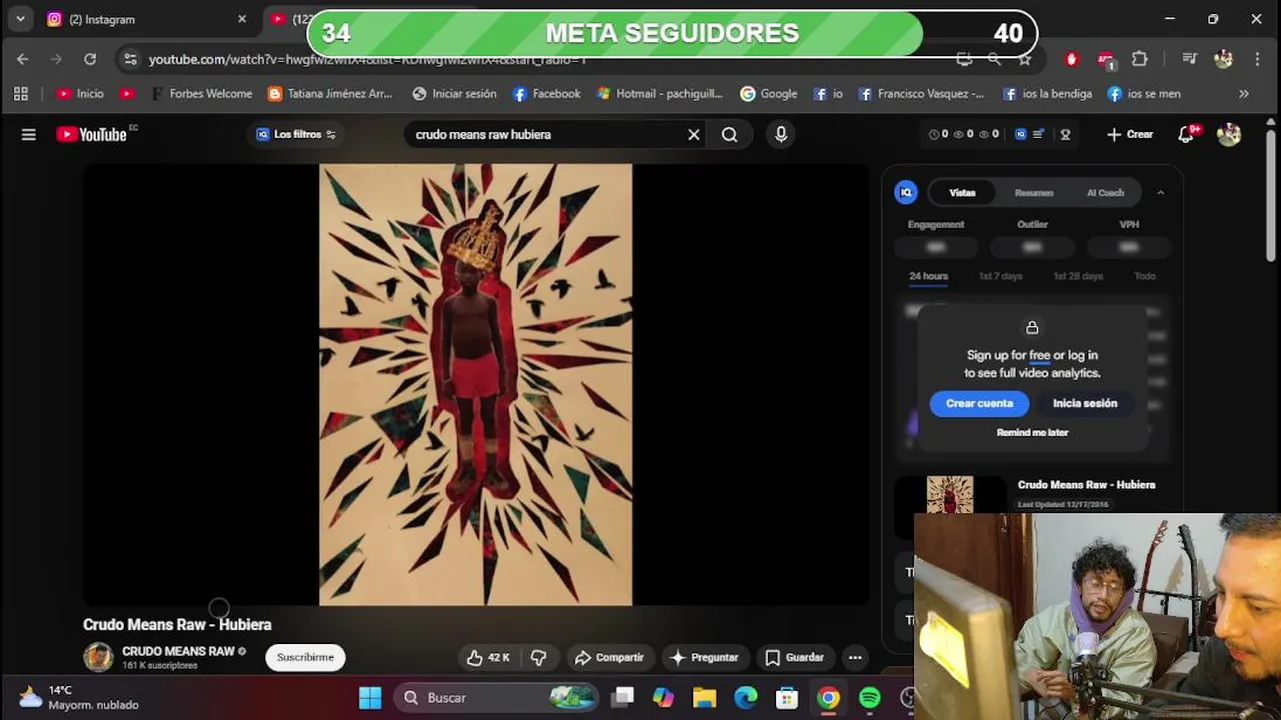
Task: Open File Explorer from the taskbar
Action: click(704, 697)
